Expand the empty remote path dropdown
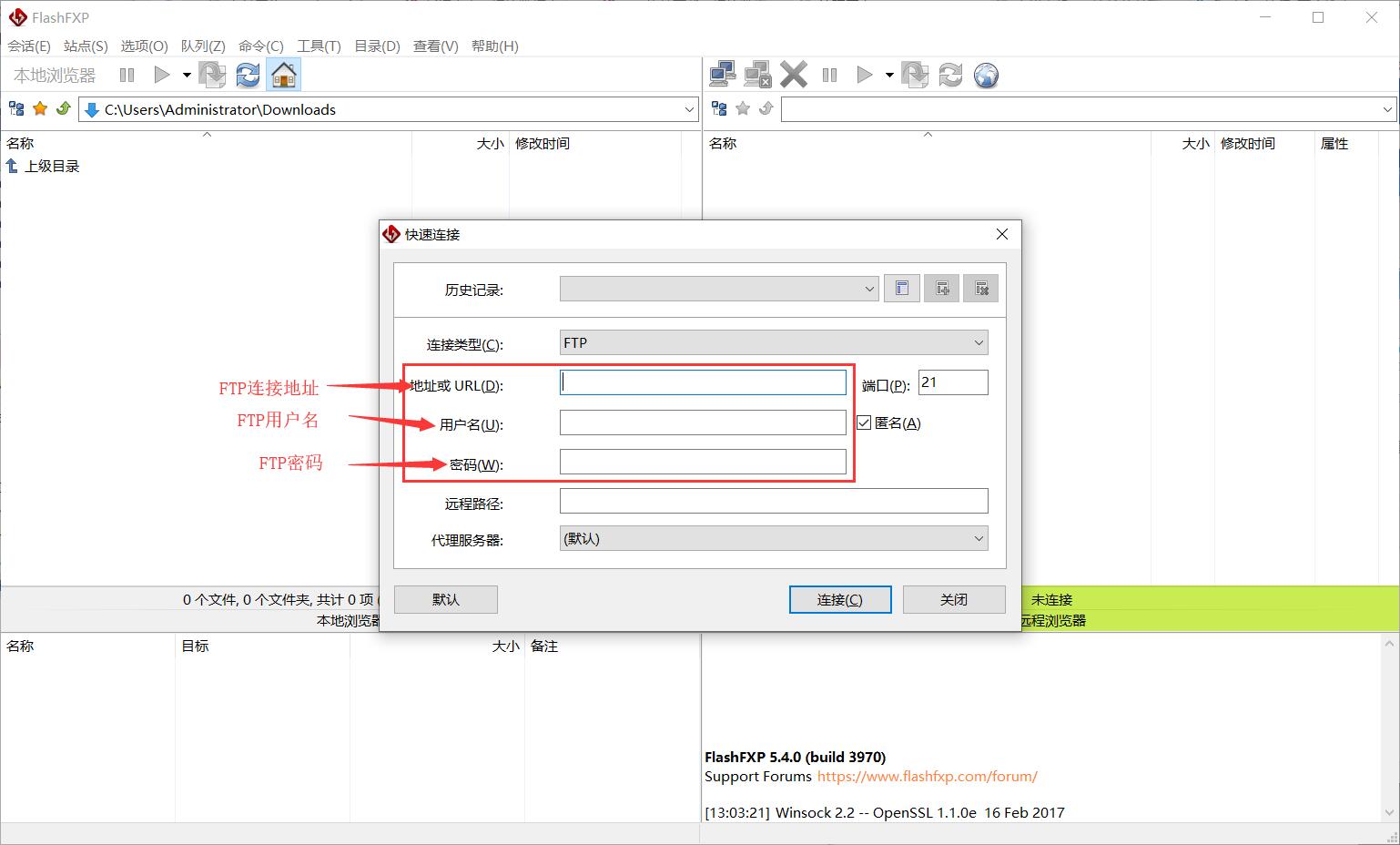Viewport: 1400px width, 845px height. (x=1388, y=109)
